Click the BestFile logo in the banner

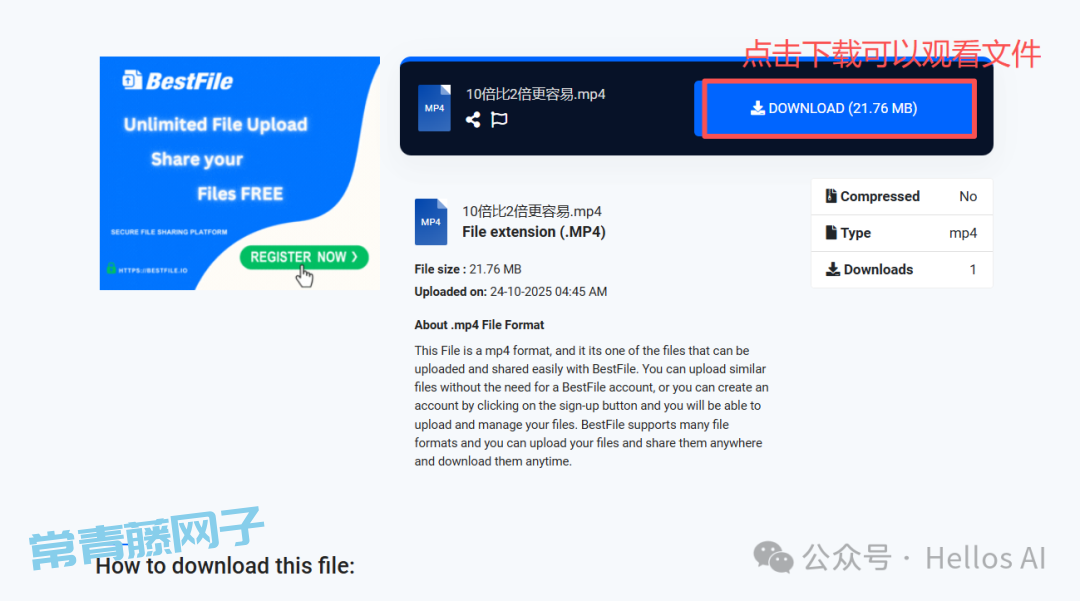click(178, 81)
